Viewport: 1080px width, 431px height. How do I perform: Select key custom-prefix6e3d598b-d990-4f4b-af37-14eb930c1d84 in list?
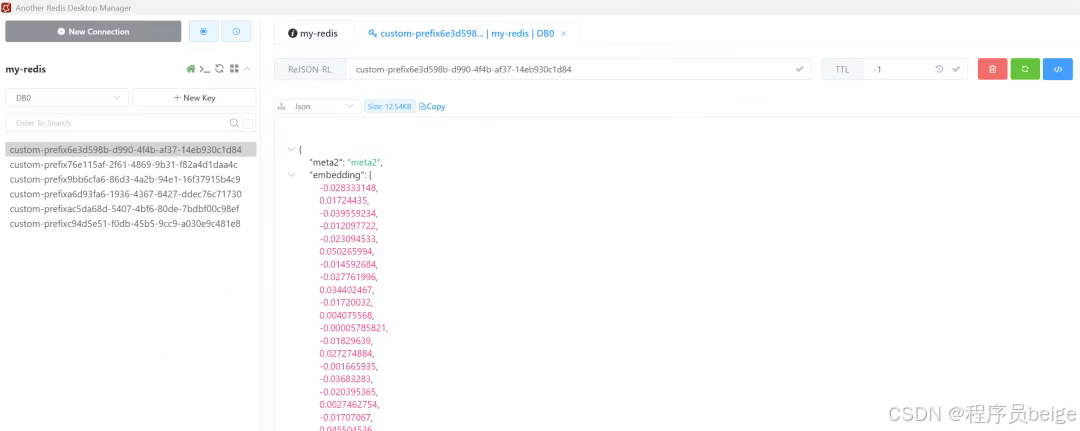pos(131,149)
